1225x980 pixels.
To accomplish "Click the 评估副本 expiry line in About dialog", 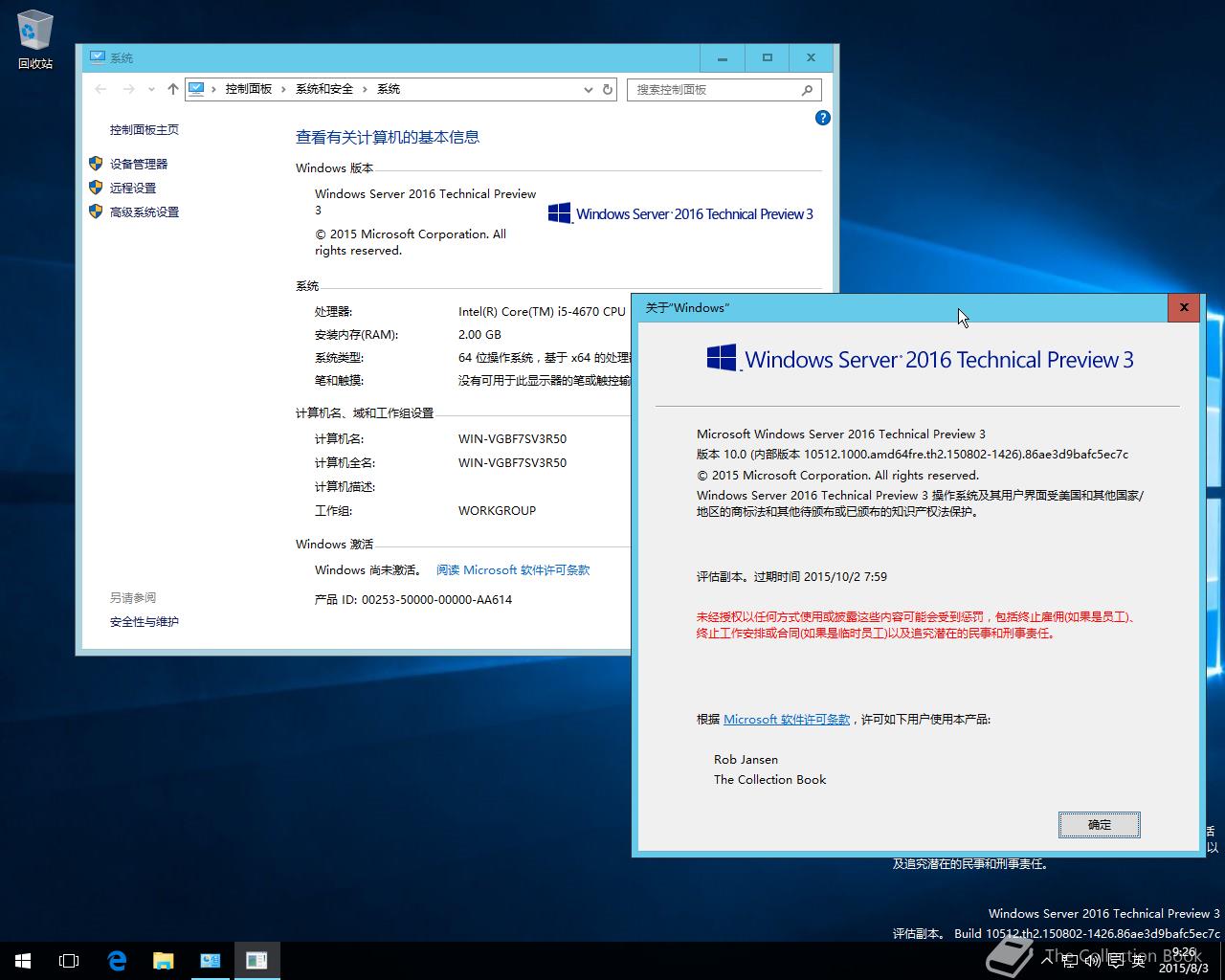I will pyautogui.click(x=791, y=576).
